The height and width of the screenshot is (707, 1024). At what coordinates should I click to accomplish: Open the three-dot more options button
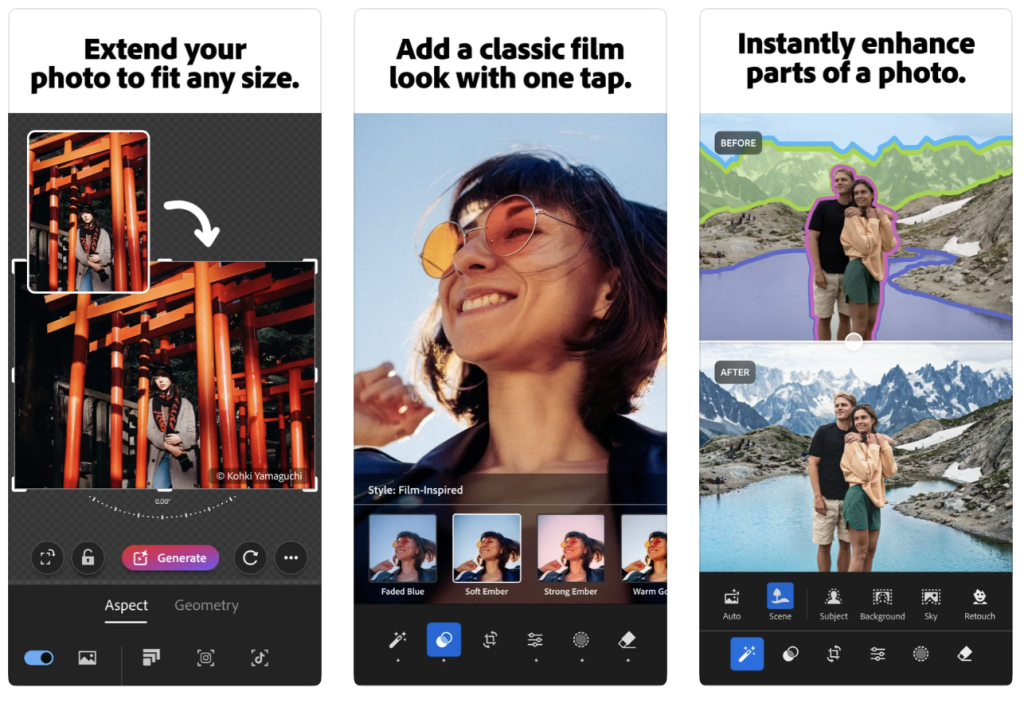click(x=291, y=558)
